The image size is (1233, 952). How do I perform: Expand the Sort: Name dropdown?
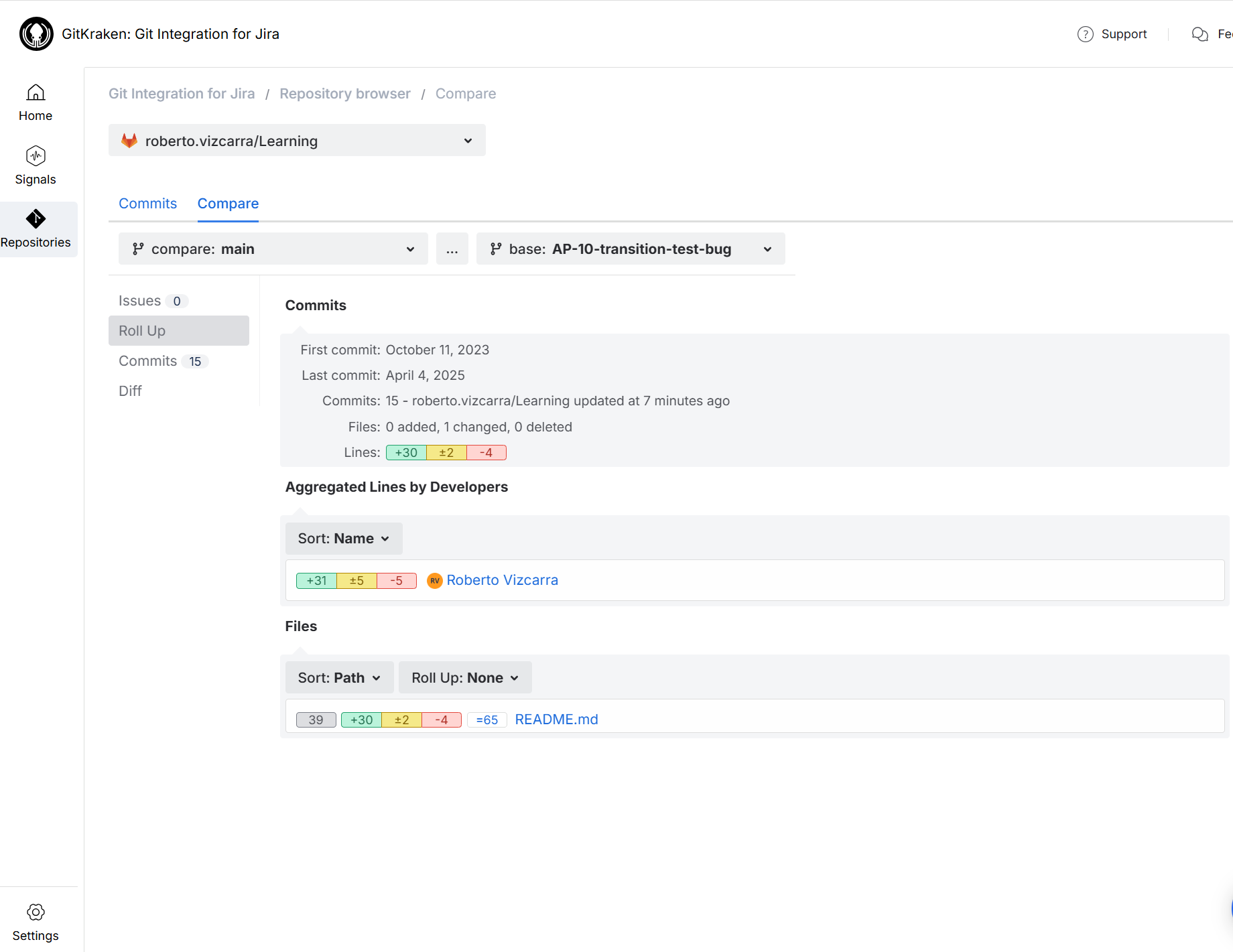pos(343,539)
